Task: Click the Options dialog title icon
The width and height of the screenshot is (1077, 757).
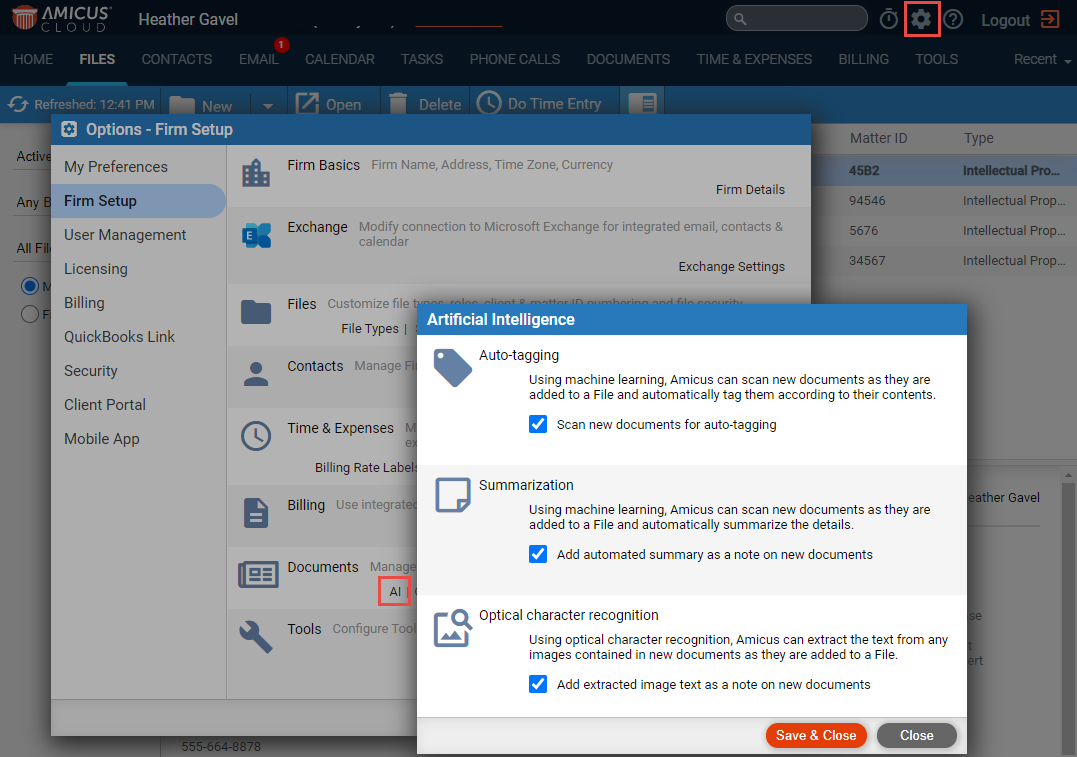Action: pyautogui.click(x=69, y=129)
